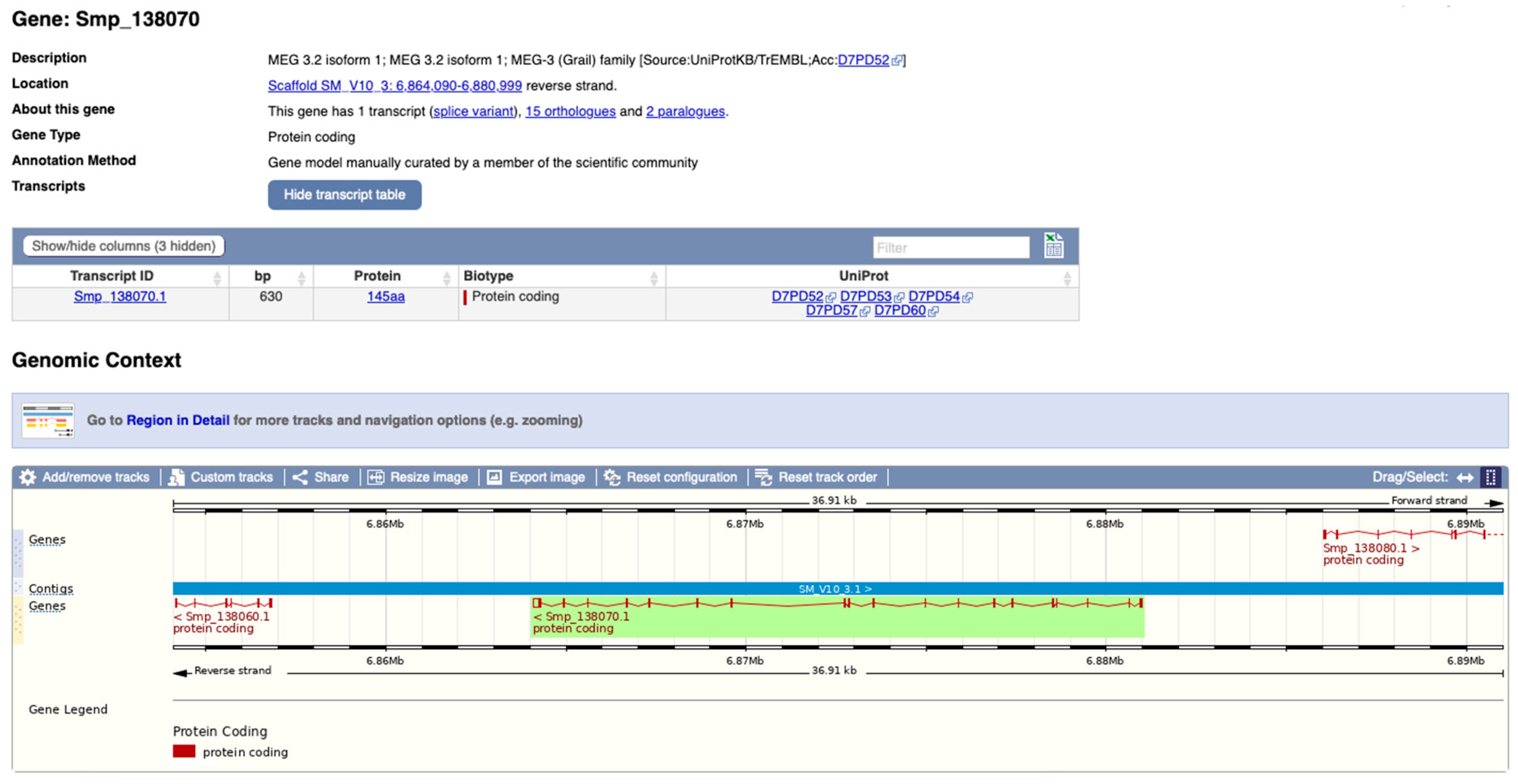Click the Reset configuration icon
This screenshot has width=1518, height=784.
[612, 477]
